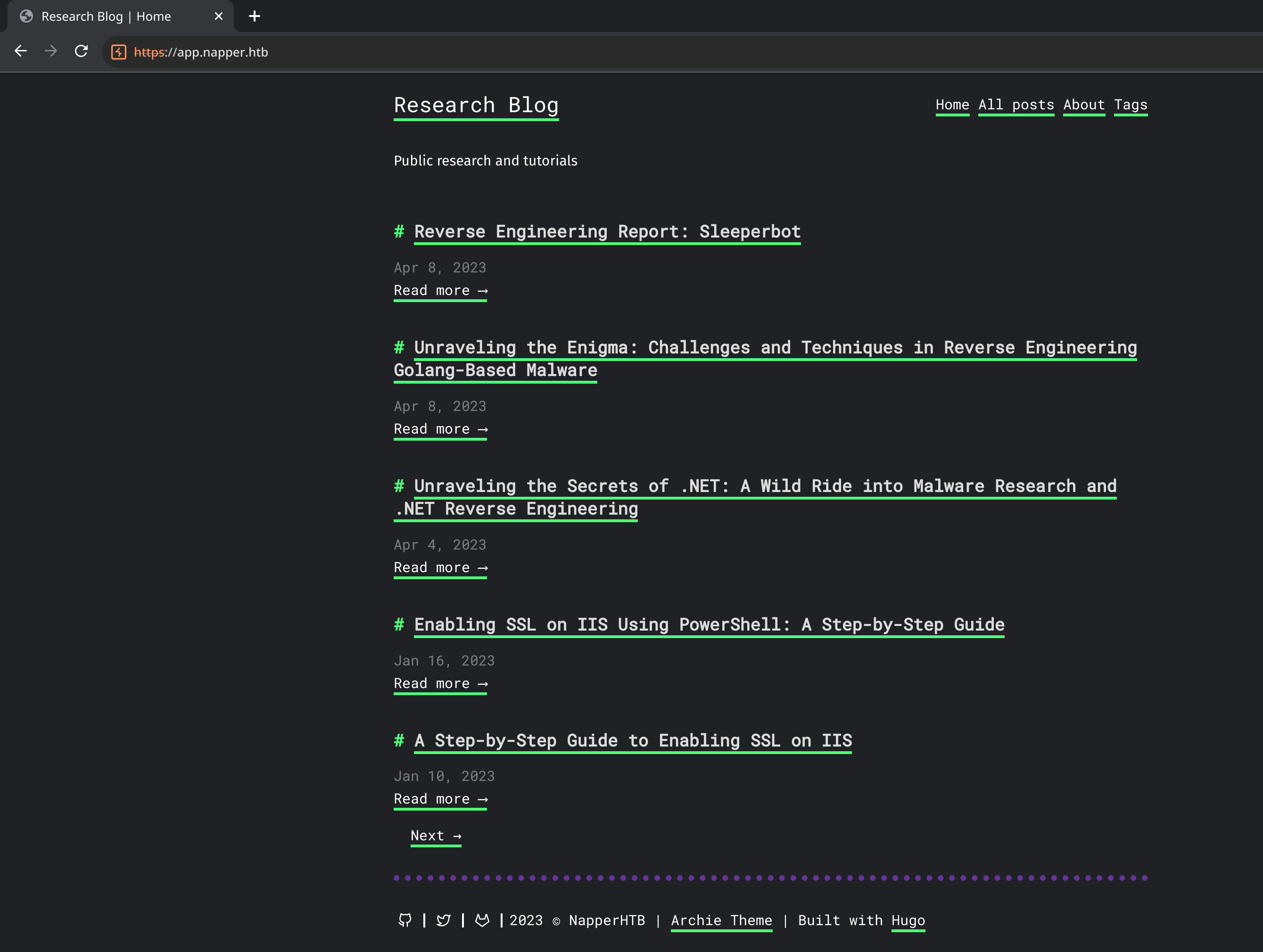This screenshot has width=1263, height=952.
Task: Click Read more under Golang-Based Malware post
Action: coord(440,429)
